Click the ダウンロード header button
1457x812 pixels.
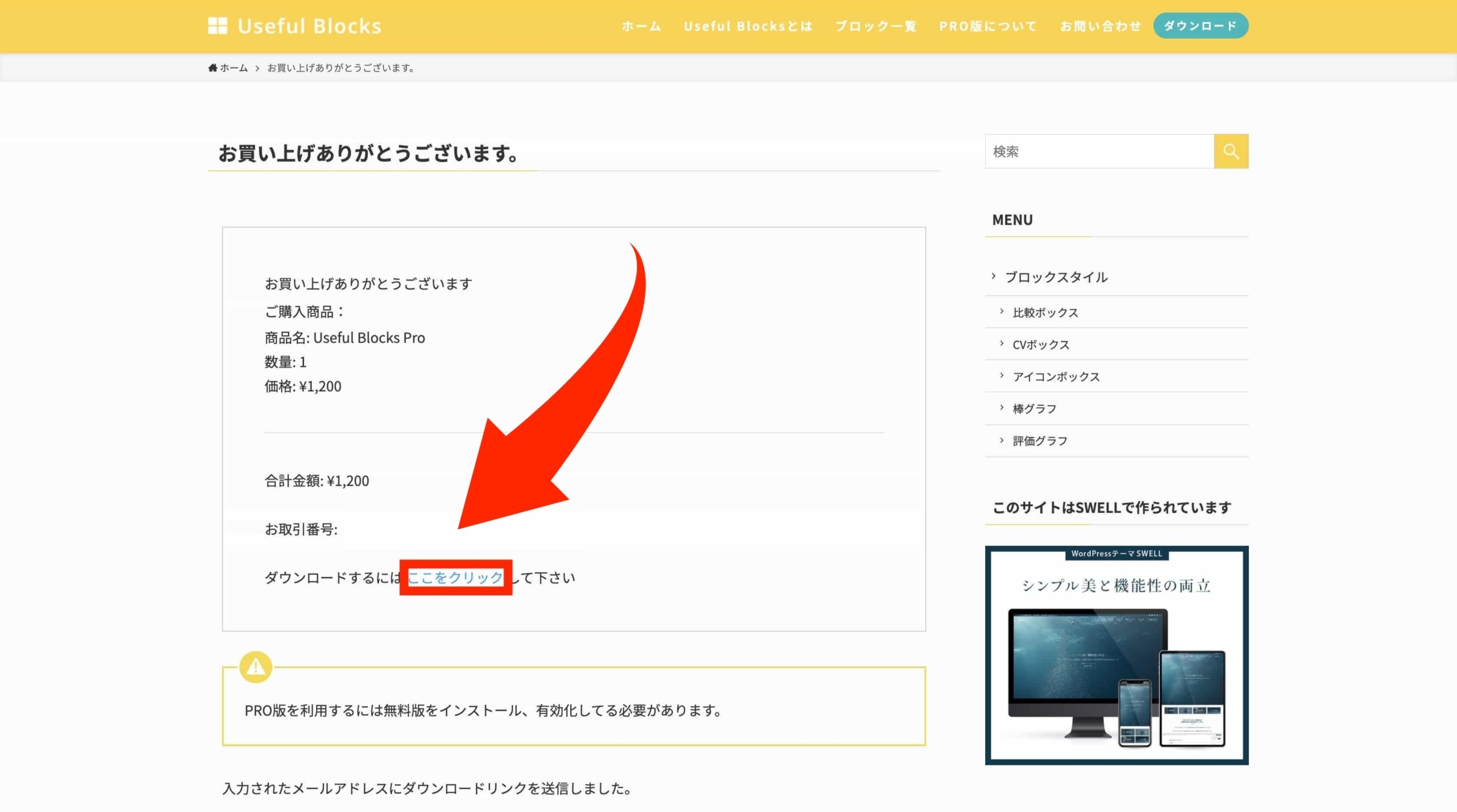click(x=1201, y=26)
